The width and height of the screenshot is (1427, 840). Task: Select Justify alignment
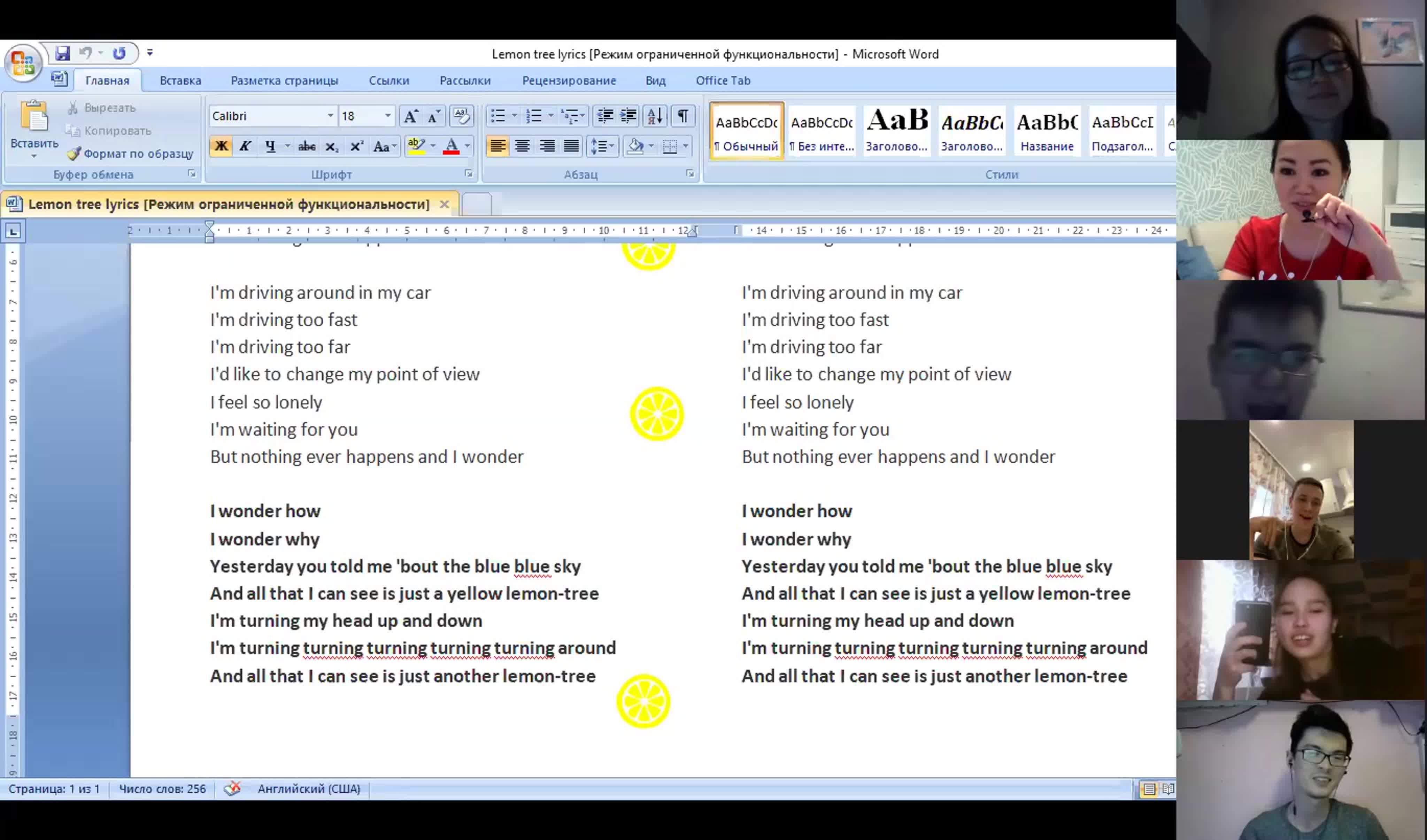571,146
